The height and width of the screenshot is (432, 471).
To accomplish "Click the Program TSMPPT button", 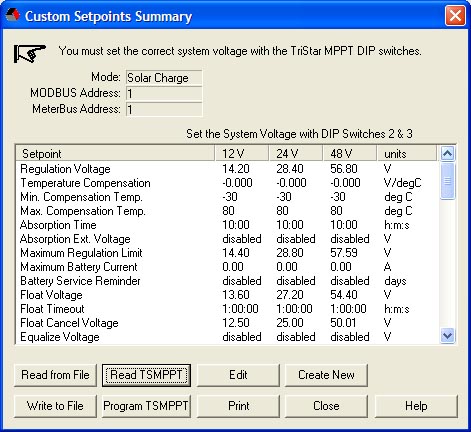I will click(x=146, y=406).
